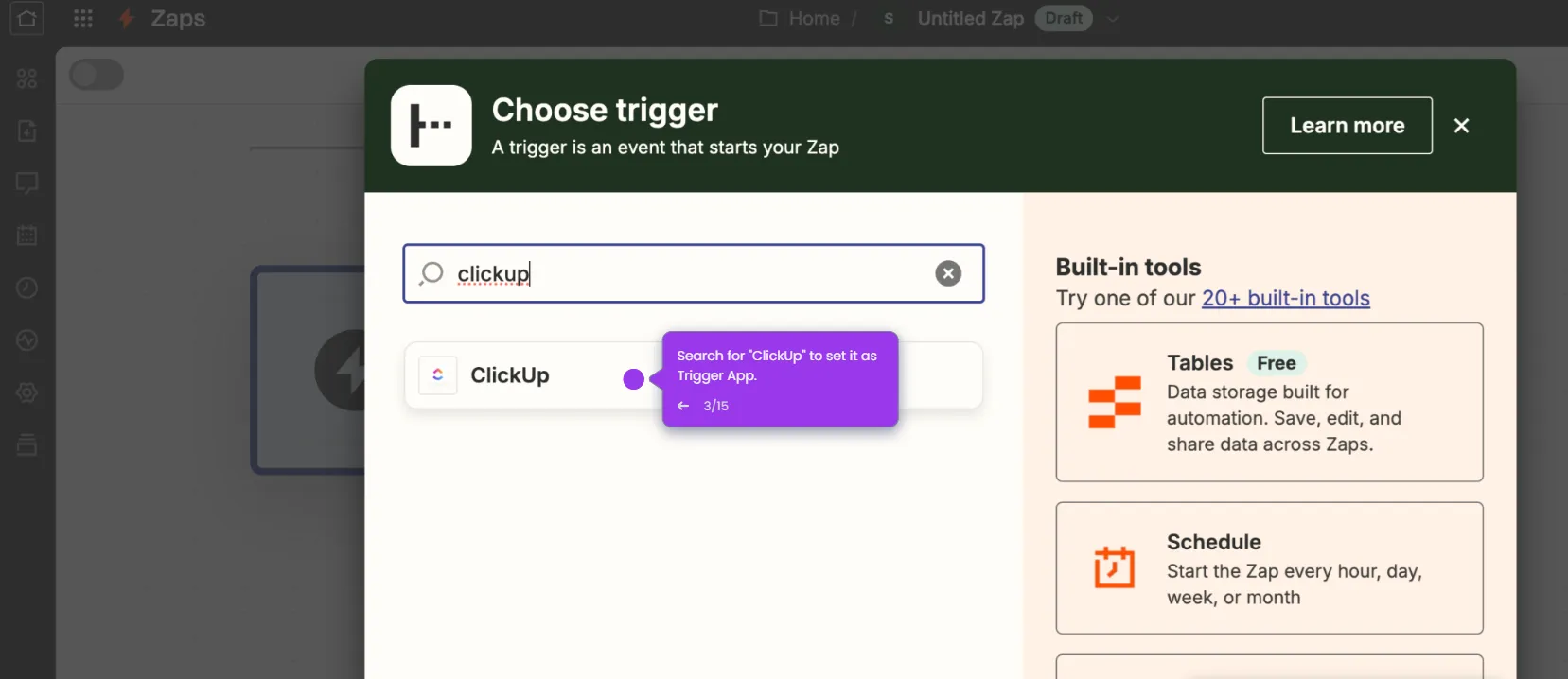Viewport: 1568px width, 679px height.
Task: Open the chat bubble icon in sidebar
Action: pyautogui.click(x=26, y=183)
